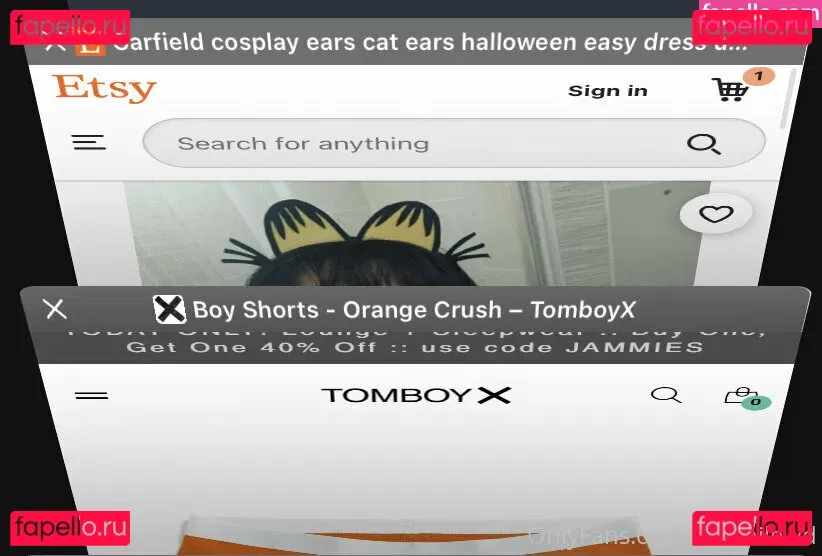Image resolution: width=822 pixels, height=556 pixels.
Task: Click the TomboyX favicon in tab header
Action: [x=169, y=309]
